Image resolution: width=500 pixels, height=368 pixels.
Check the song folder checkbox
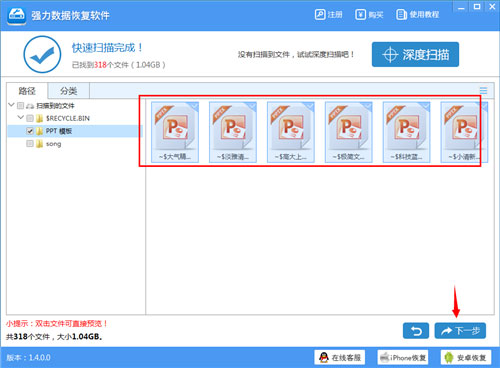[30, 144]
